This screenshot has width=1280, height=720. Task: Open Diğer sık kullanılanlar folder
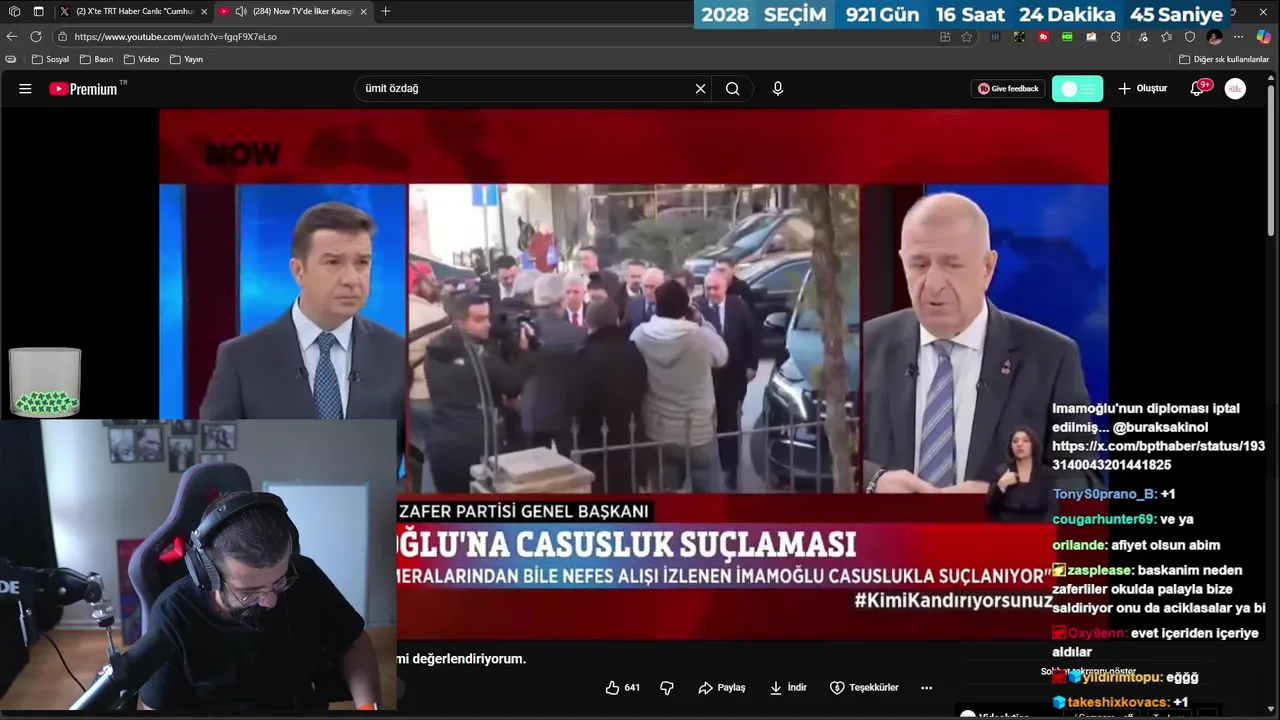pos(1224,59)
